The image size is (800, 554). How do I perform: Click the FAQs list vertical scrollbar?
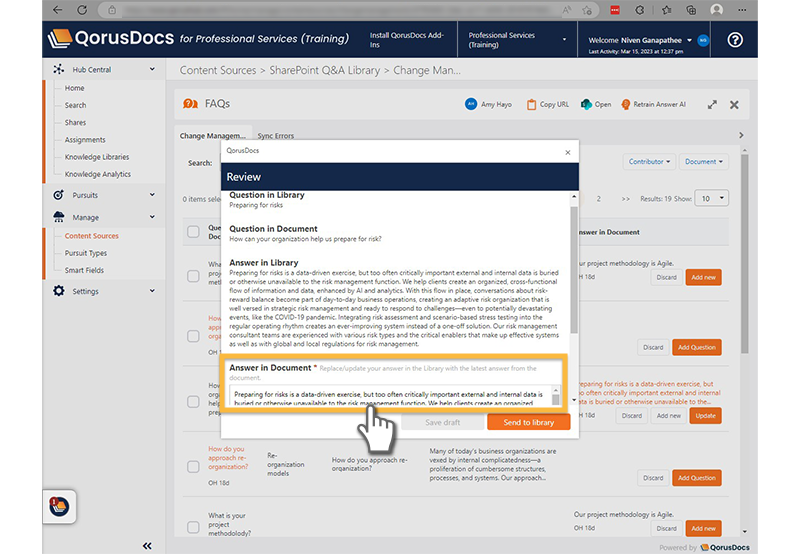[x=744, y=254]
